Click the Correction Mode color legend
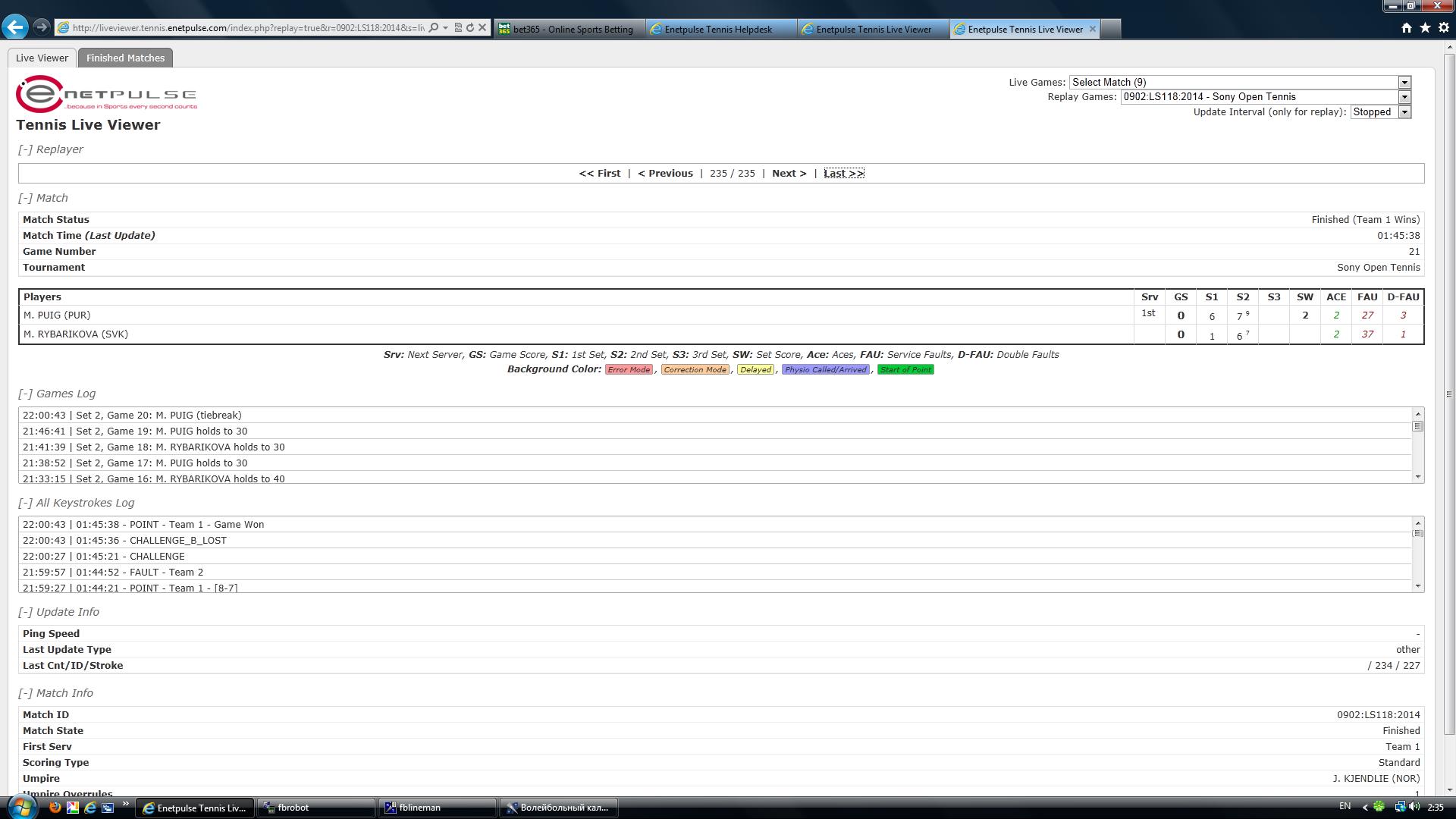1456x819 pixels. pos(695,369)
